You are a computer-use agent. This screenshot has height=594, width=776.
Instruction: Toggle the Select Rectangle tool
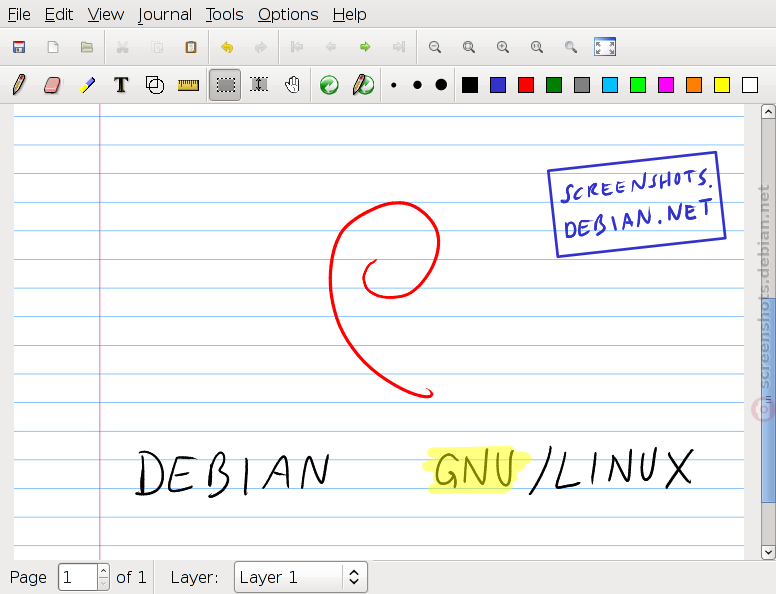(x=225, y=85)
